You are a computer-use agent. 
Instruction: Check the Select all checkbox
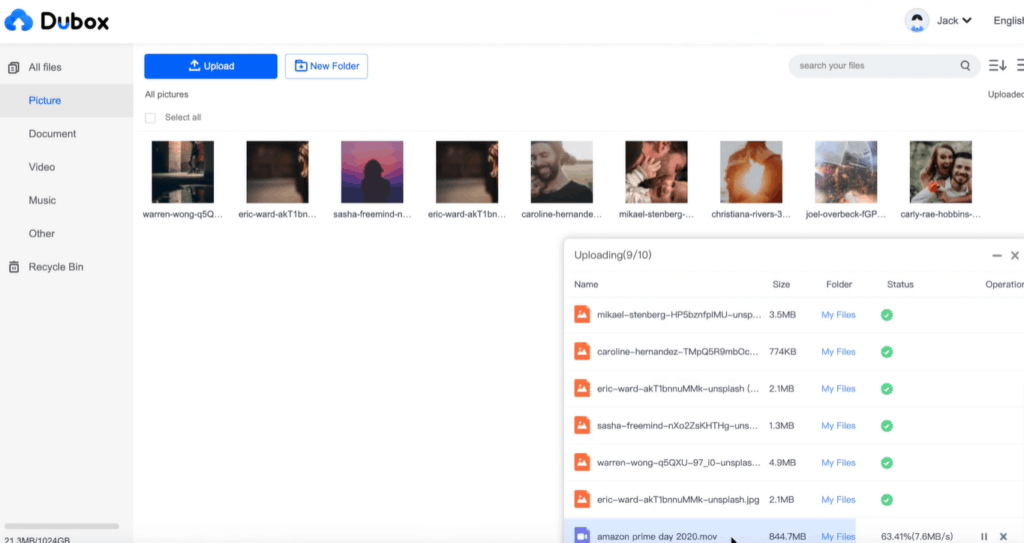point(150,118)
